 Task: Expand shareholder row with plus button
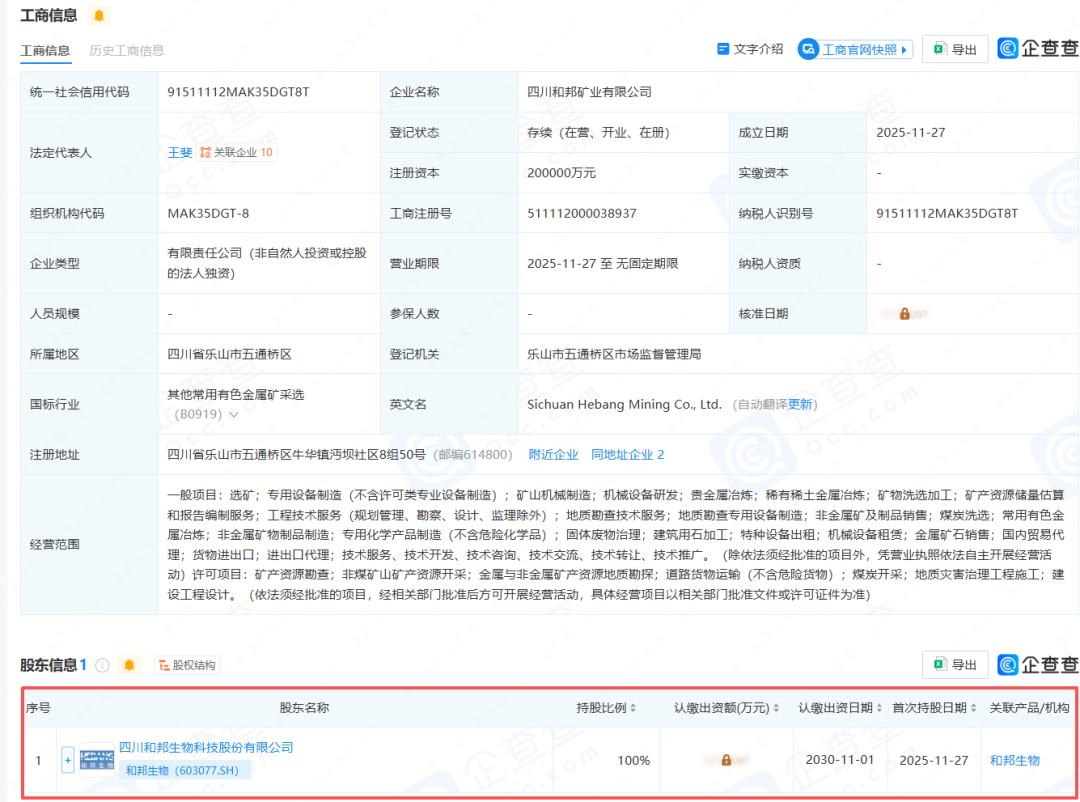click(68, 760)
